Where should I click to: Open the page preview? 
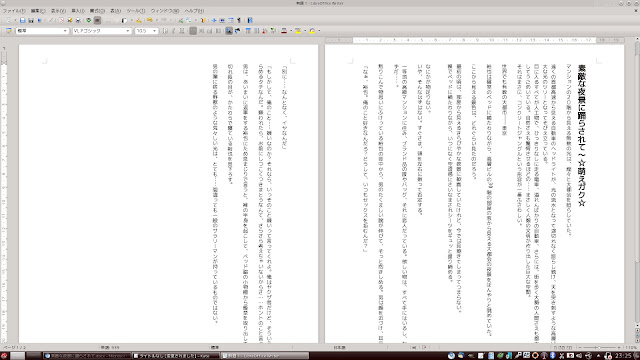[x=78, y=20]
